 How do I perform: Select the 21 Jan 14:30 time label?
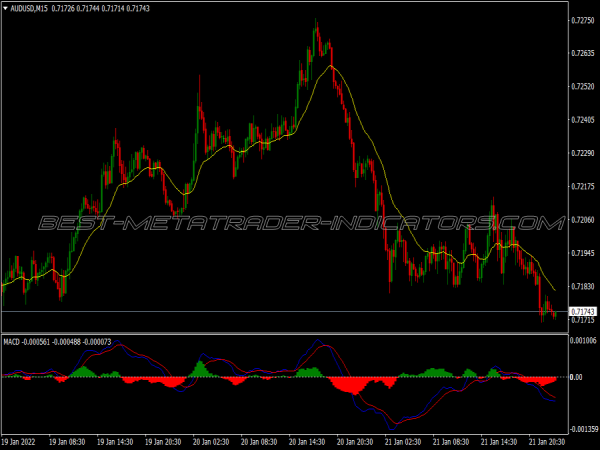point(499,442)
